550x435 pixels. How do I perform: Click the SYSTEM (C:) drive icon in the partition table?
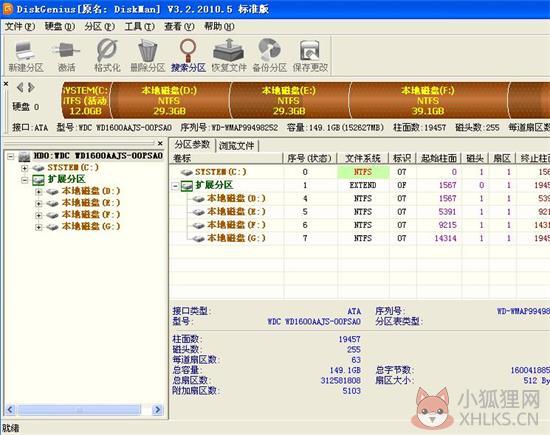point(187,172)
